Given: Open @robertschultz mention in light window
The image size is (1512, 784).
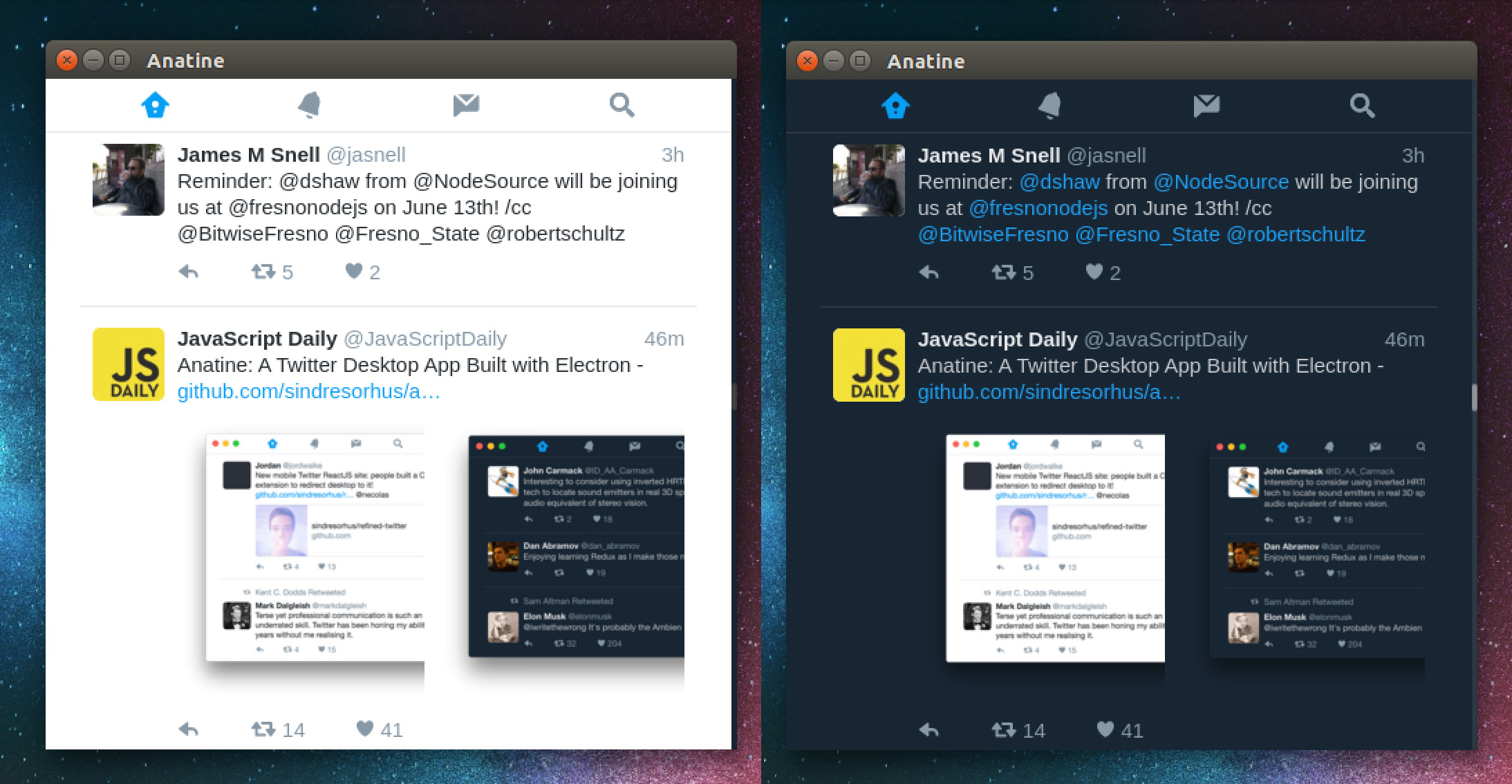Looking at the screenshot, I should coord(556,234).
